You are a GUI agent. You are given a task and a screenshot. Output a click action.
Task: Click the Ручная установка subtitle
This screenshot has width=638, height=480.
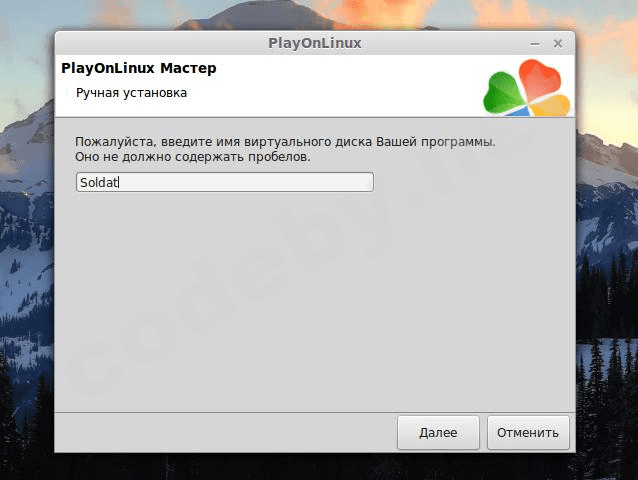[131, 93]
